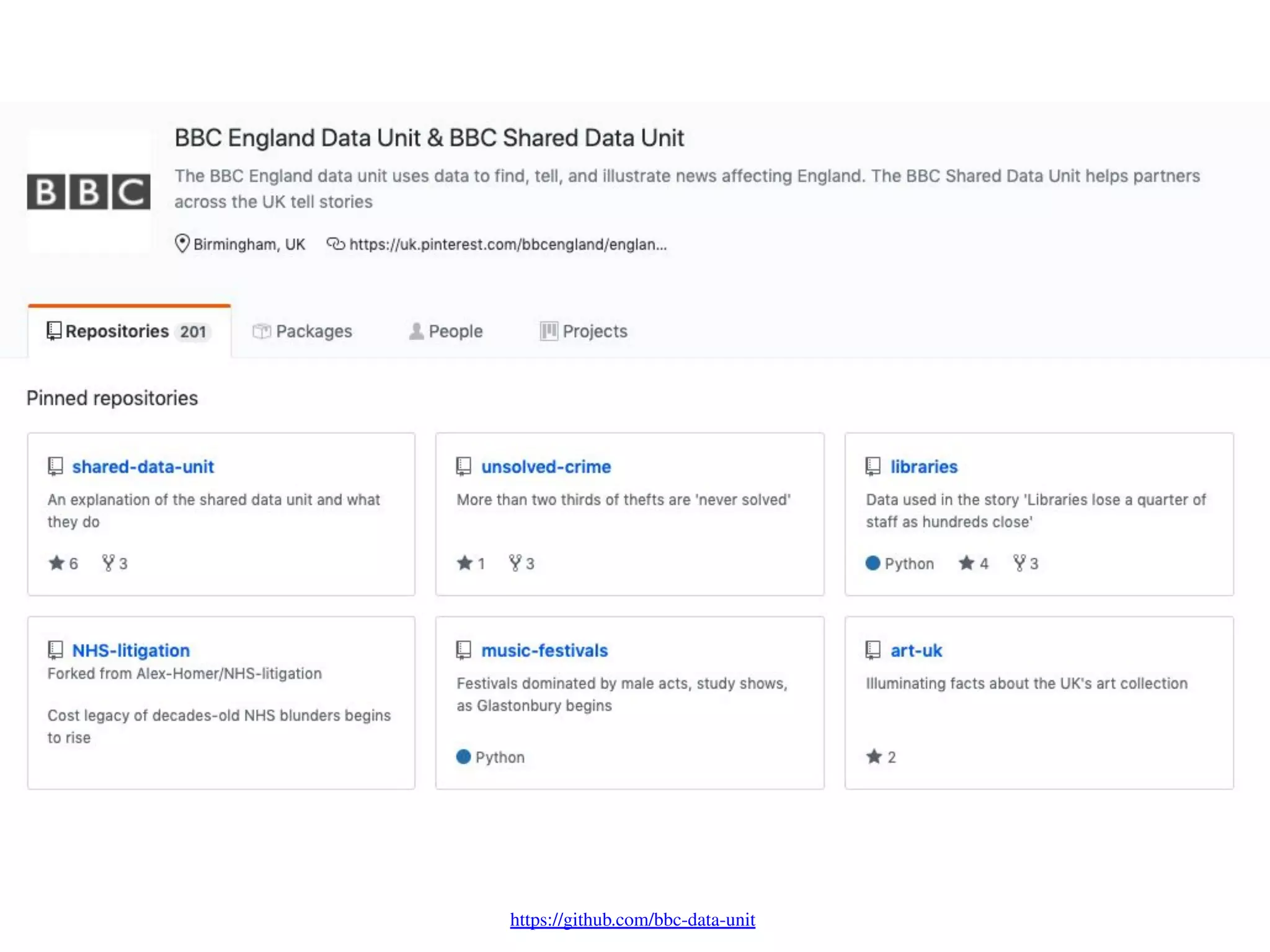1270x952 pixels.
Task: Click Python language dot on libraries card
Action: point(873,563)
